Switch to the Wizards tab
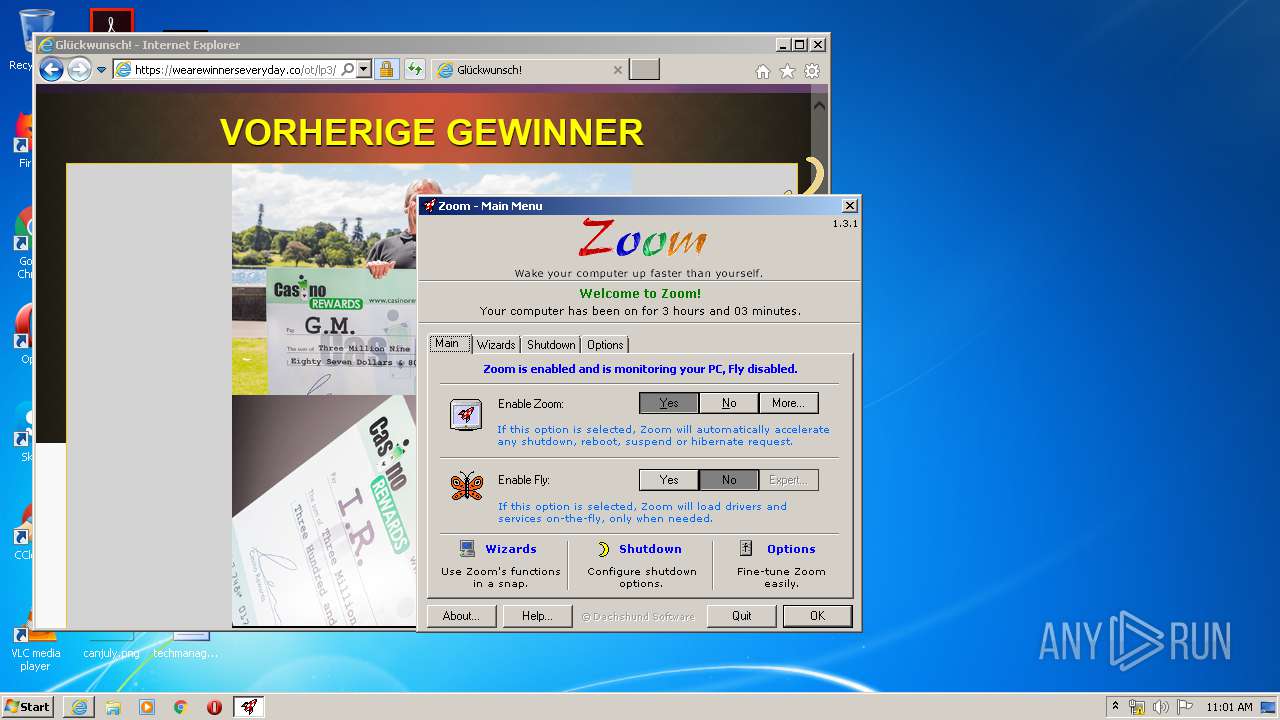Viewport: 1280px width, 720px height. 496,345
